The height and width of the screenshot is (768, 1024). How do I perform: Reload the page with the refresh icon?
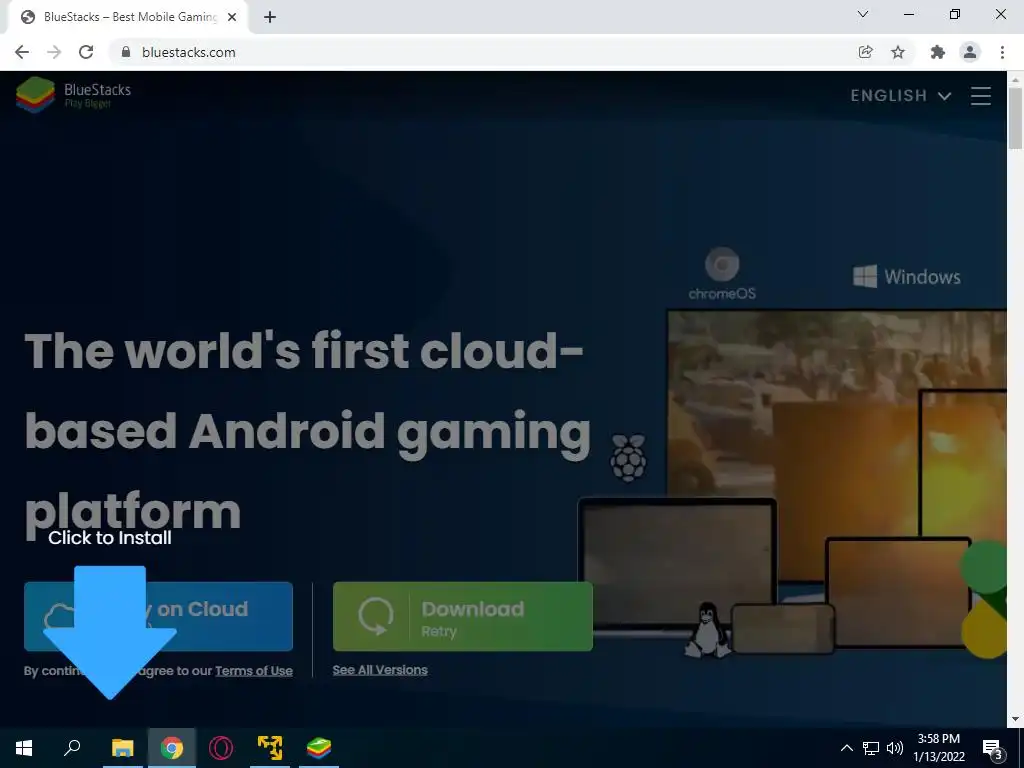click(x=86, y=52)
